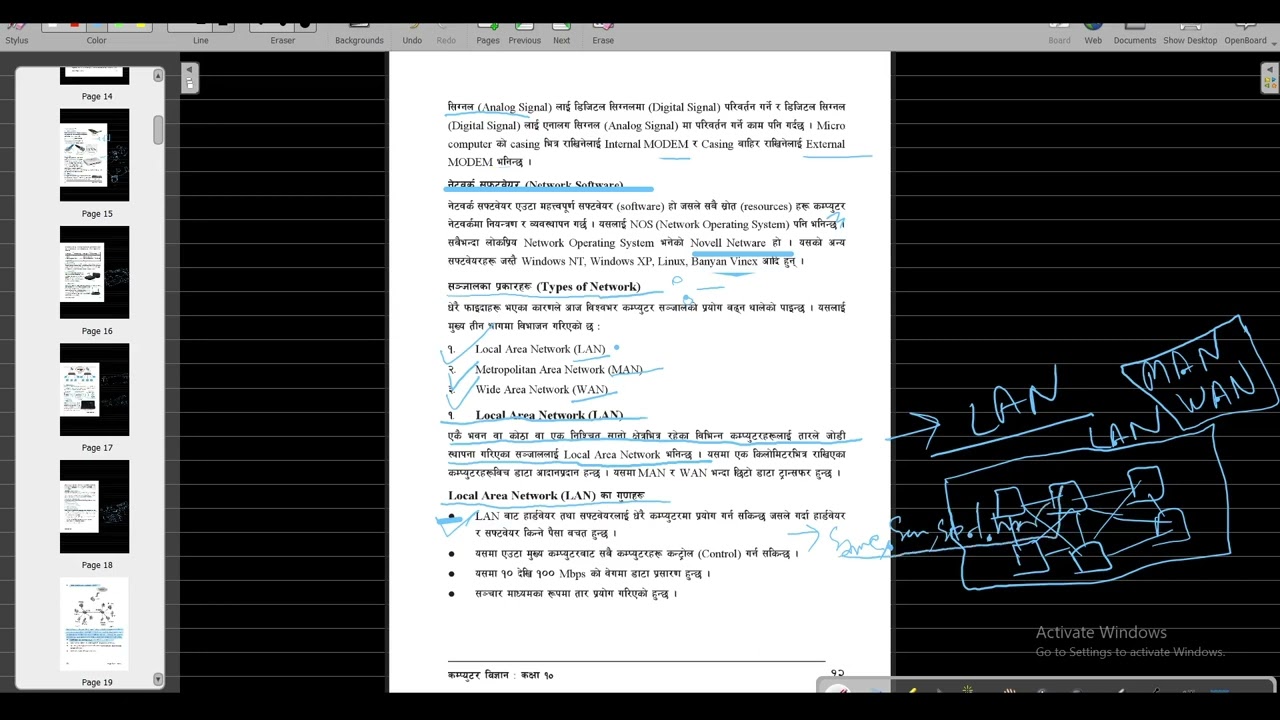Click the thumbnail scrollbar up arrow
The width and height of the screenshot is (1280, 720).
click(x=158, y=75)
